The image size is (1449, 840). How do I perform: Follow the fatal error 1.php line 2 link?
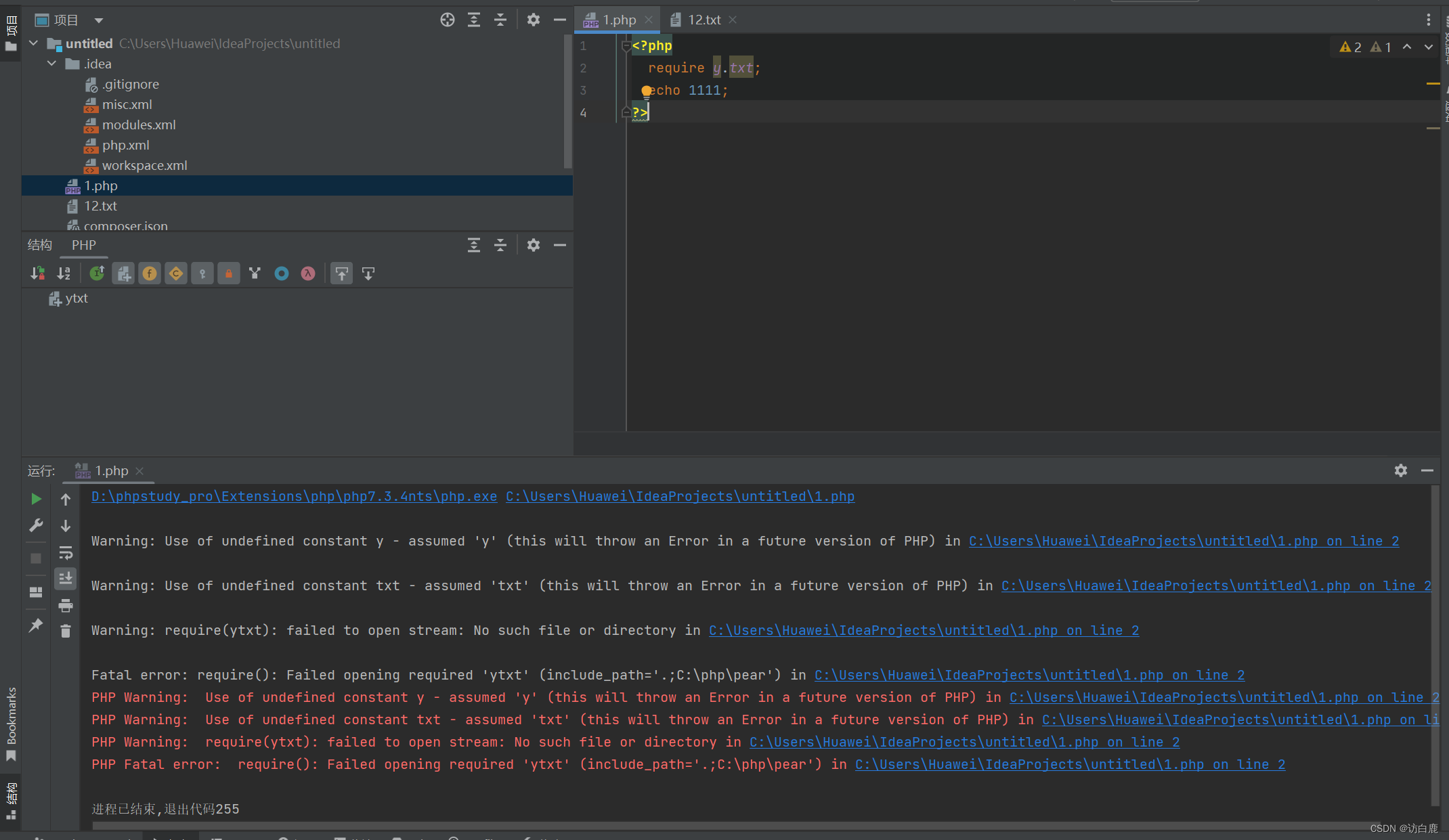click(1029, 675)
